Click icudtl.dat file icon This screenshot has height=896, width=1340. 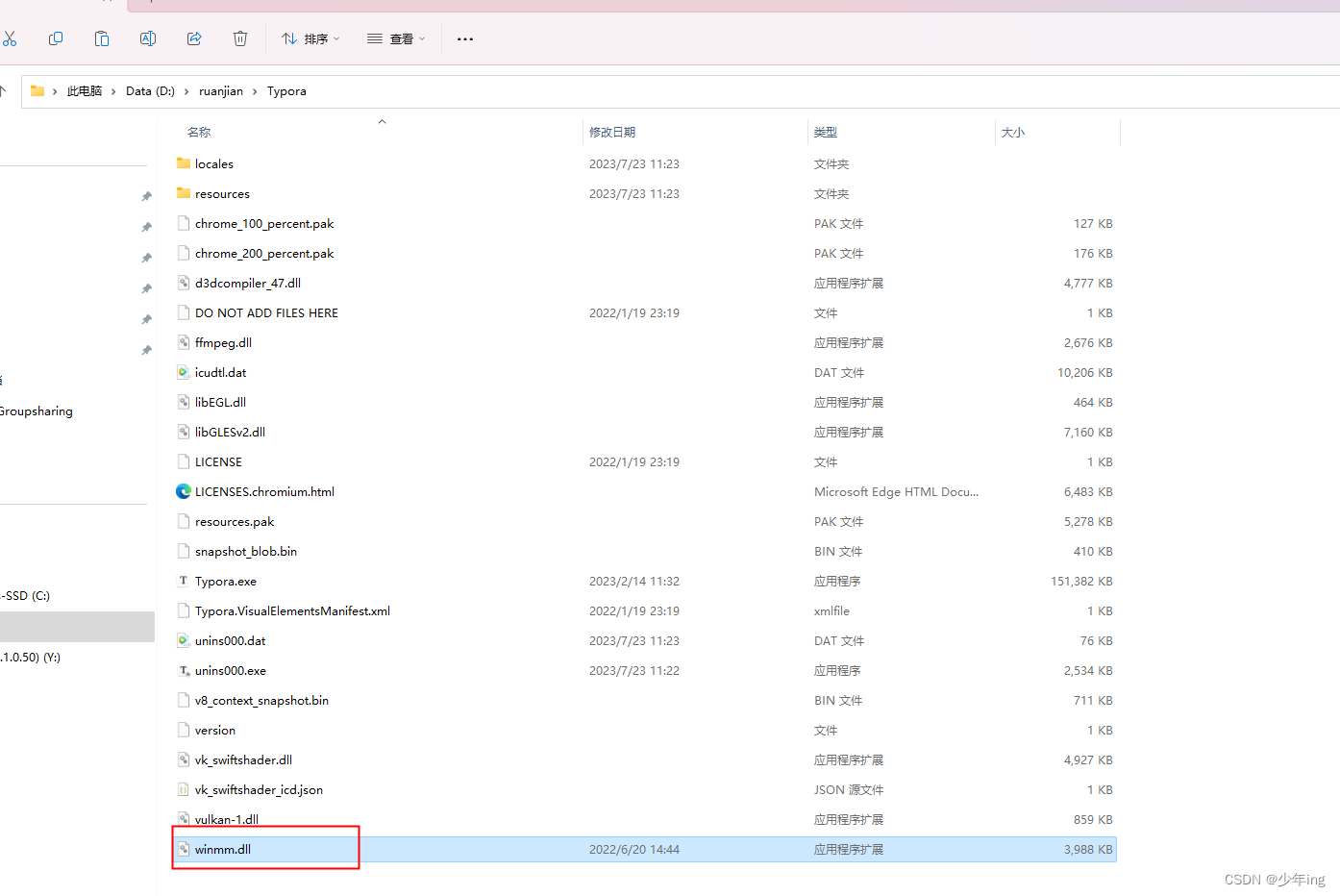click(184, 372)
